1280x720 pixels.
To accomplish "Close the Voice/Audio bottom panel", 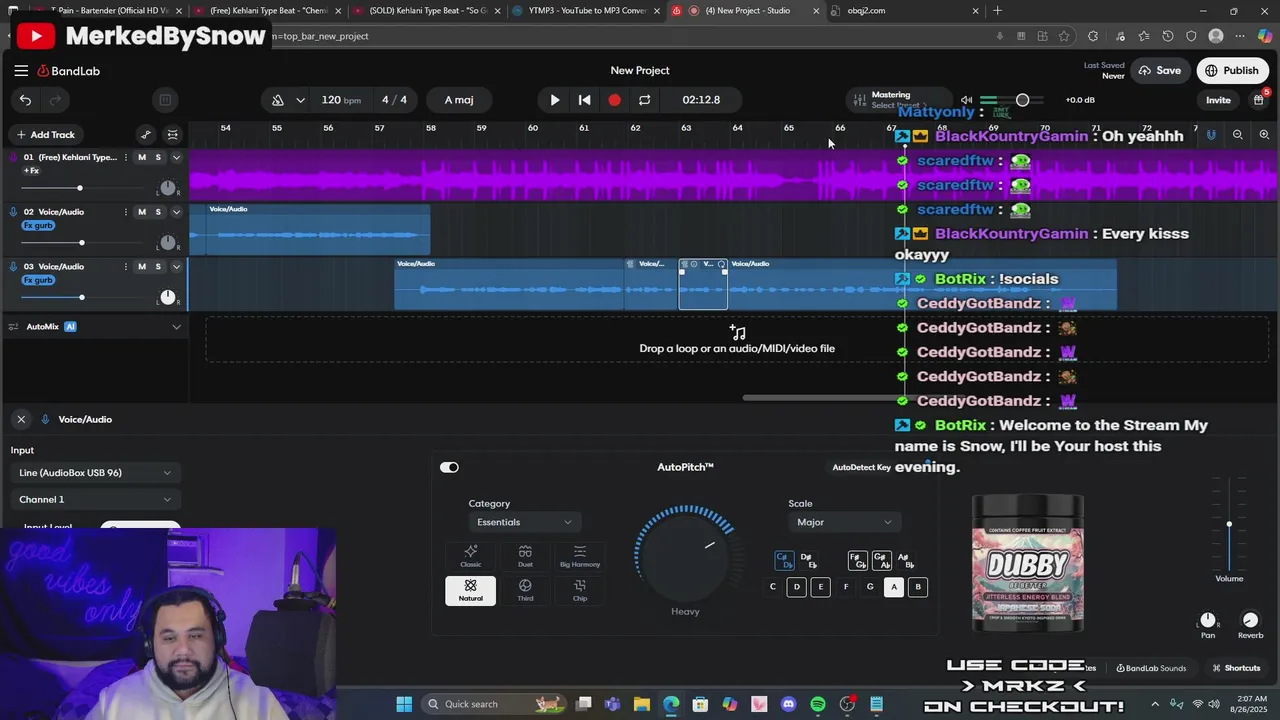I will [21, 420].
